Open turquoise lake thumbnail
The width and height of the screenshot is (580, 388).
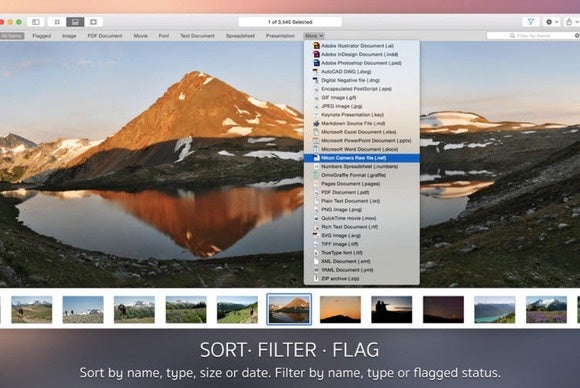pyautogui.click(x=495, y=310)
